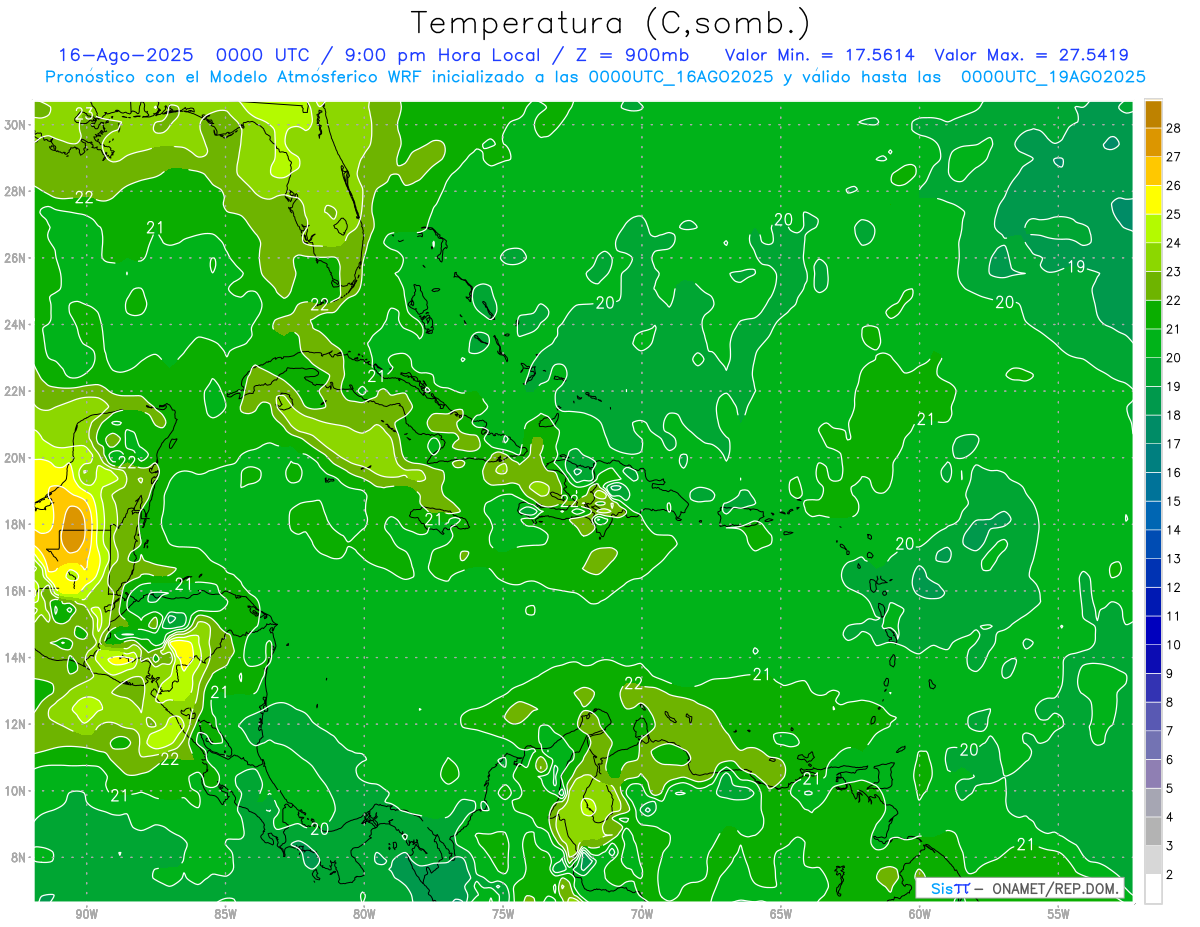Click the "14" label on the color legend
Screen dimensions: 1200x927
click(1173, 530)
